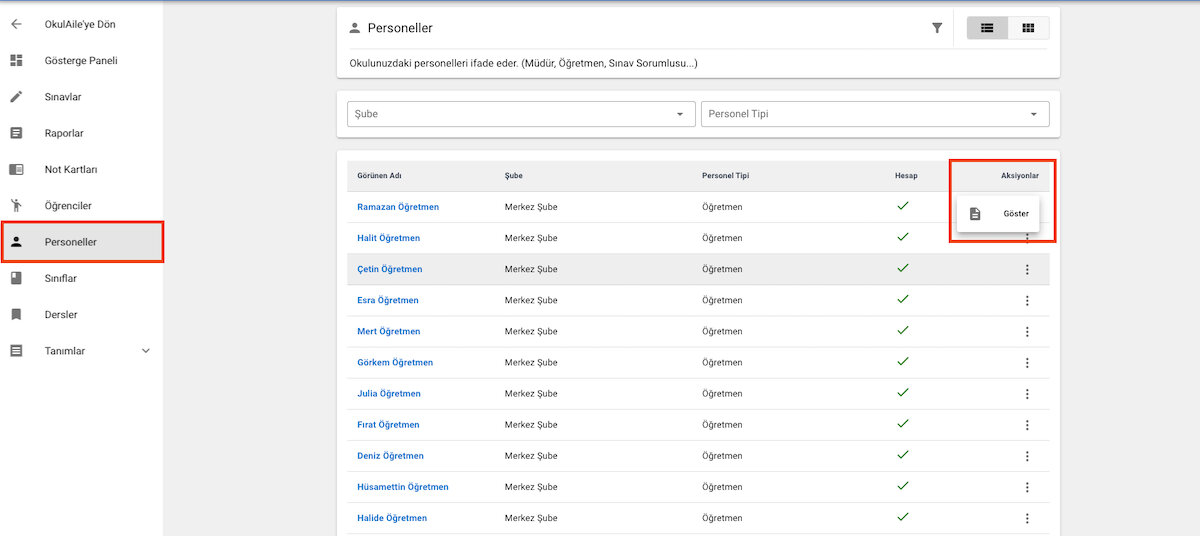Click account checkmark for Julia Öğretmen

coord(903,393)
